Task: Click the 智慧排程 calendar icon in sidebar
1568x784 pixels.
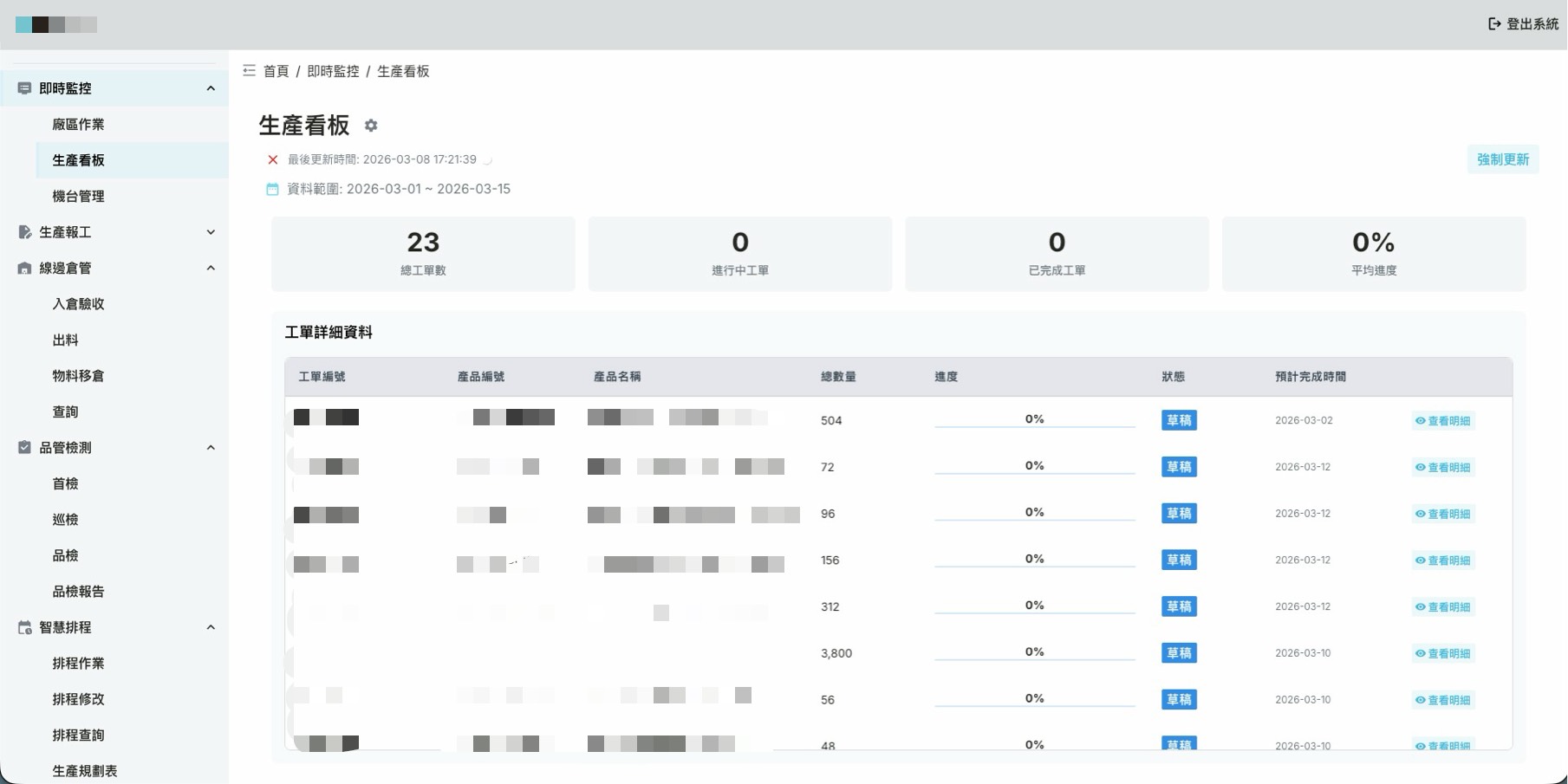Action: point(24,627)
